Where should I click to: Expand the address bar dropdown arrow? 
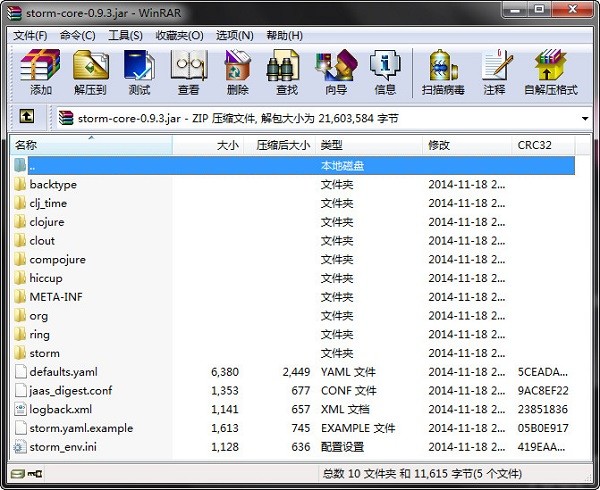coord(585,119)
